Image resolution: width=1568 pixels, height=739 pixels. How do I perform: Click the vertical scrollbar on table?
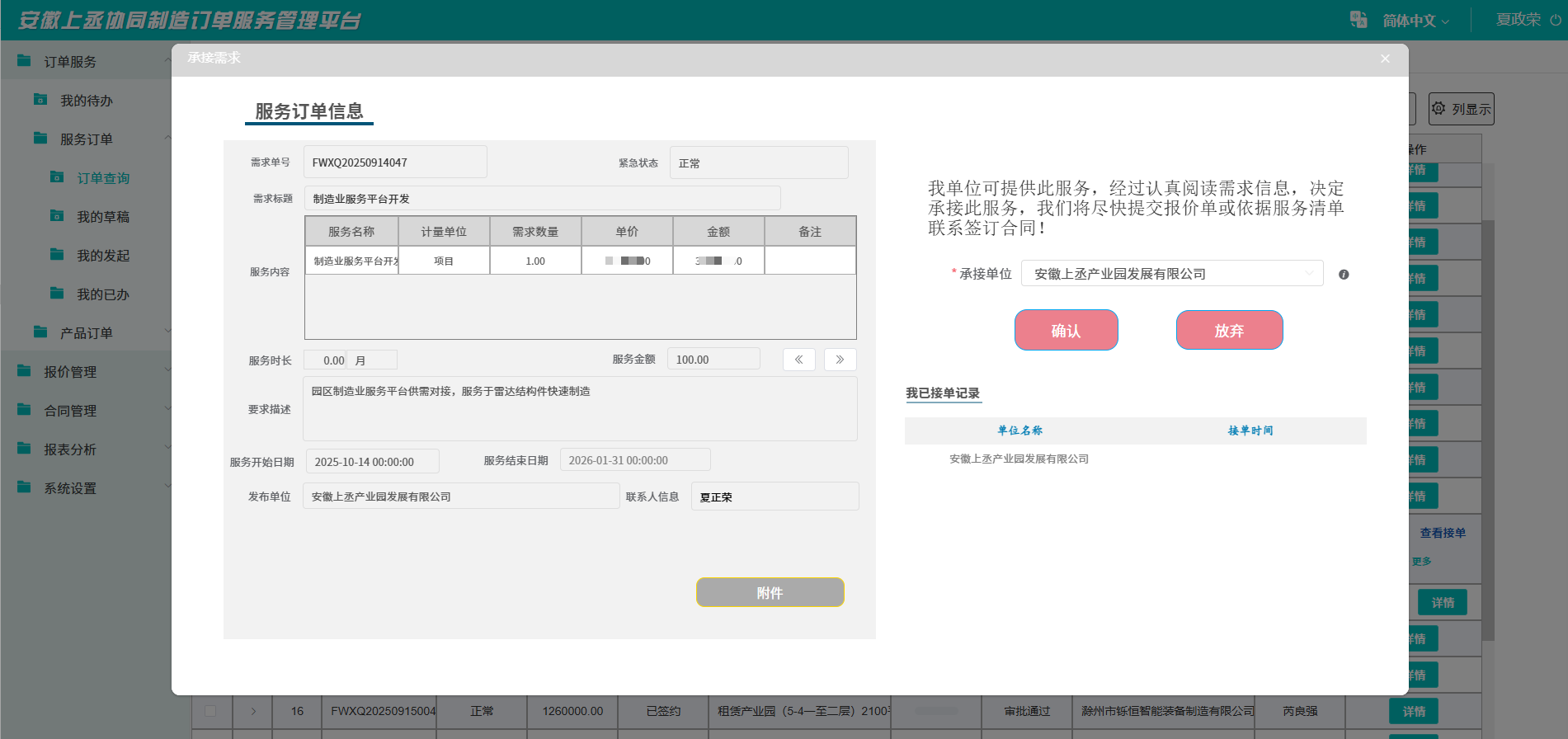tap(1487, 429)
